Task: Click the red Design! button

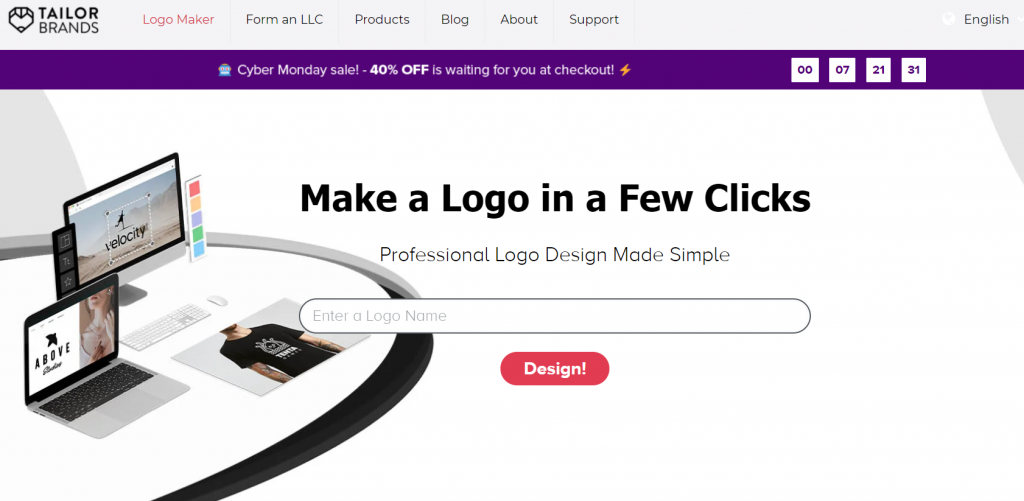Action: [x=554, y=368]
